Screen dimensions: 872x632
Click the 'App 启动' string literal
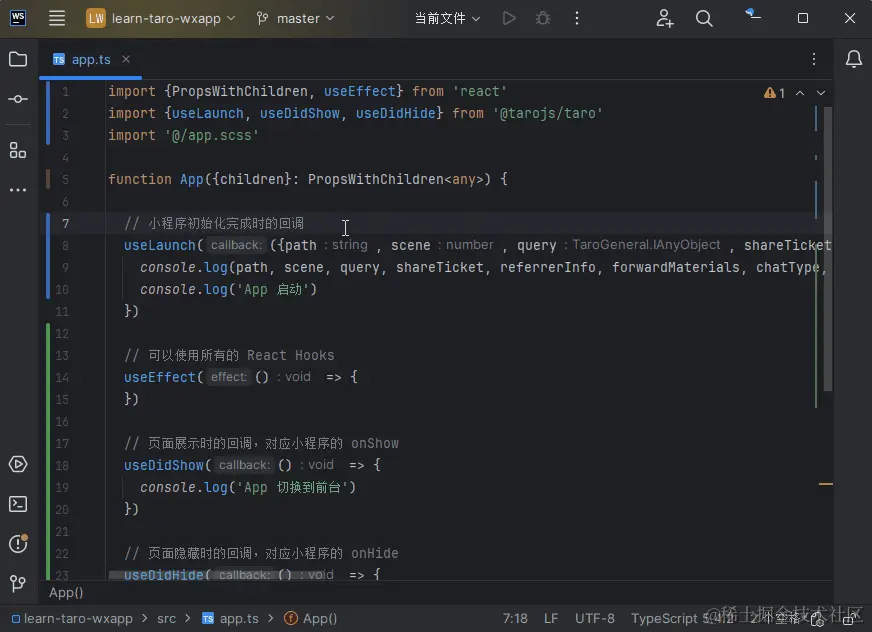tap(272, 289)
